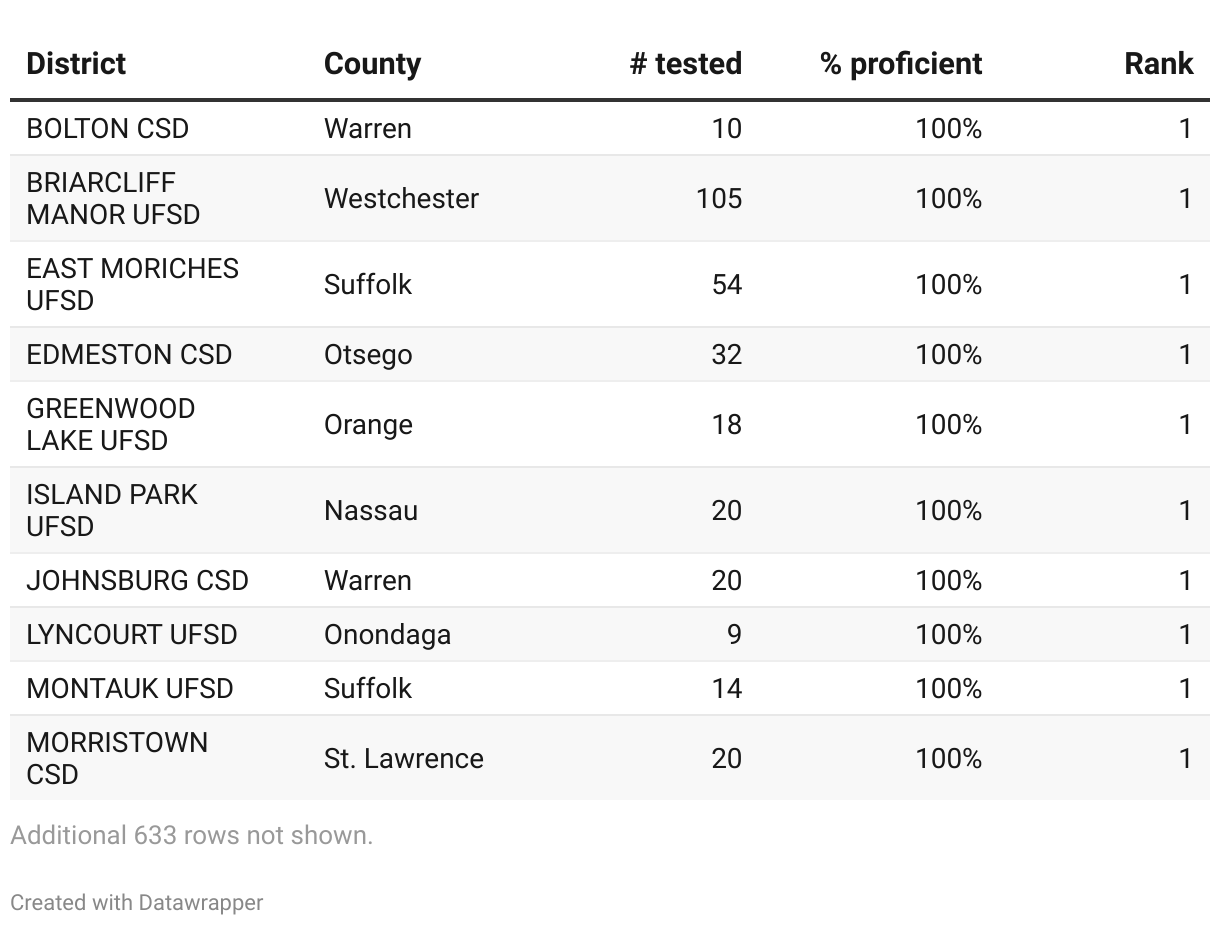Sort by '% proficient' column header
The height and width of the screenshot is (926, 1220).
[x=900, y=64]
